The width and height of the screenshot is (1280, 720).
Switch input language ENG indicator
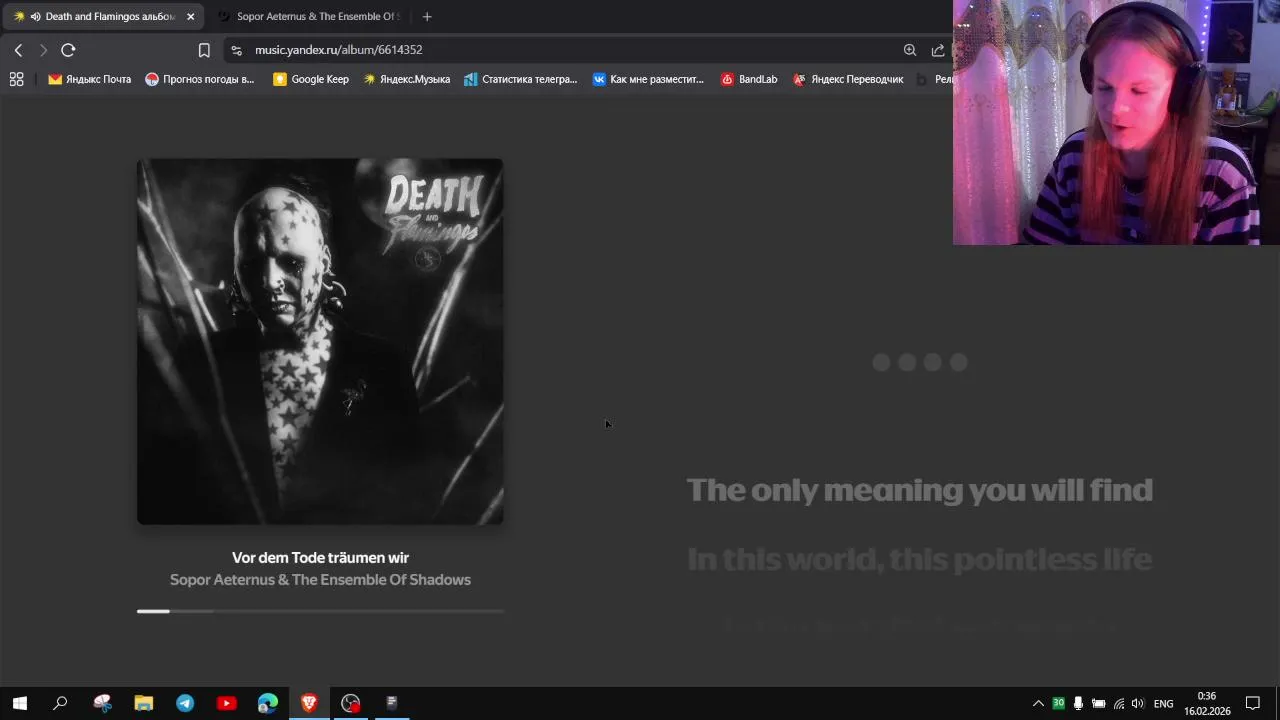coord(1164,704)
